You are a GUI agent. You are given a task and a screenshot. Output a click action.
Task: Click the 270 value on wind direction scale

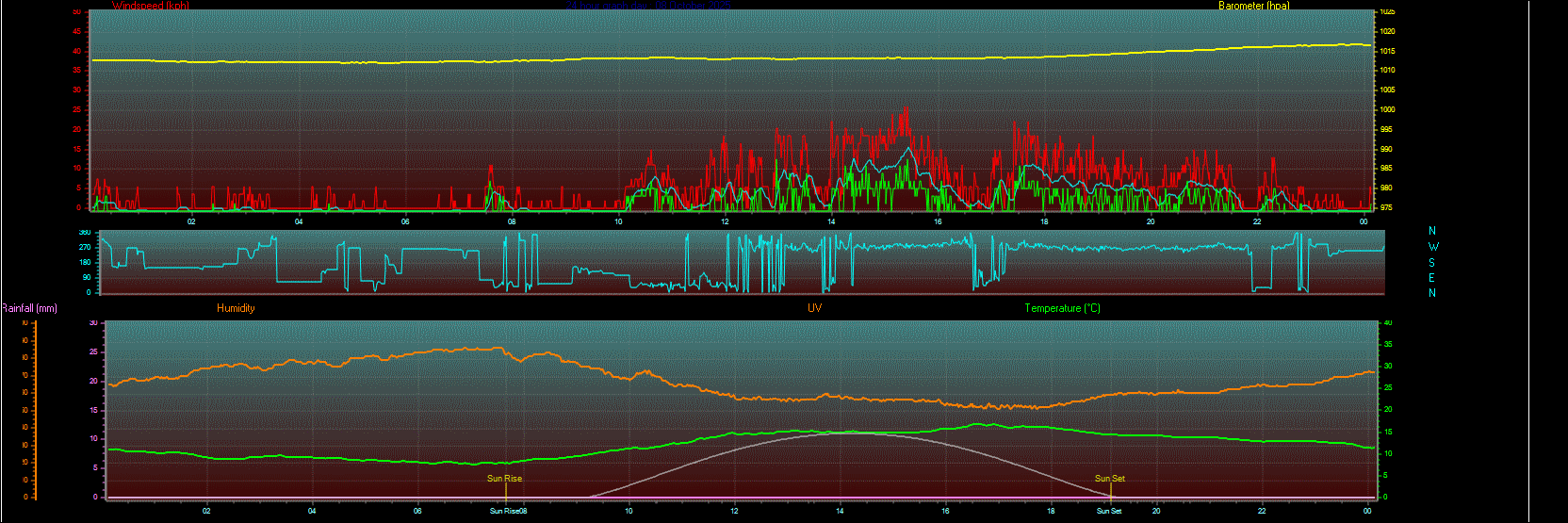pyautogui.click(x=85, y=248)
